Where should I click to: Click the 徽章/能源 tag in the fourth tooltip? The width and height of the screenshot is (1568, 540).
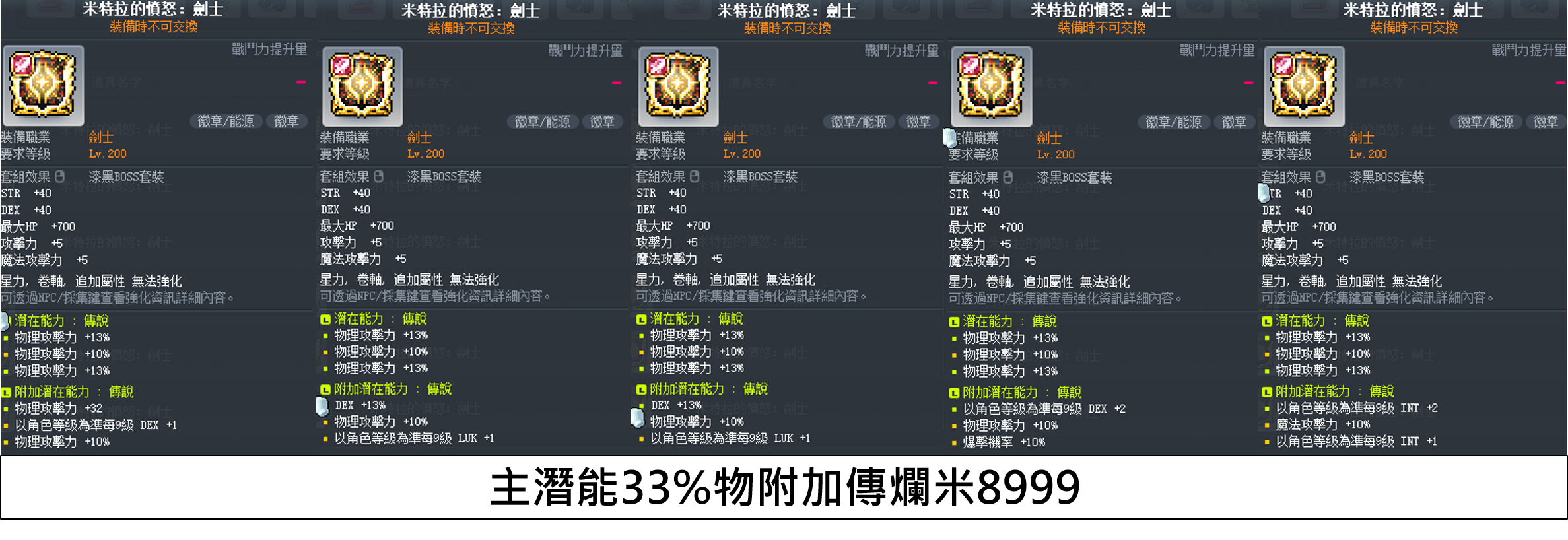pyautogui.click(x=1173, y=122)
